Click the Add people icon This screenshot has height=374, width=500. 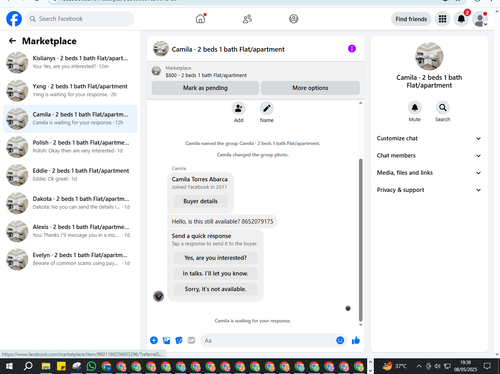(x=239, y=108)
